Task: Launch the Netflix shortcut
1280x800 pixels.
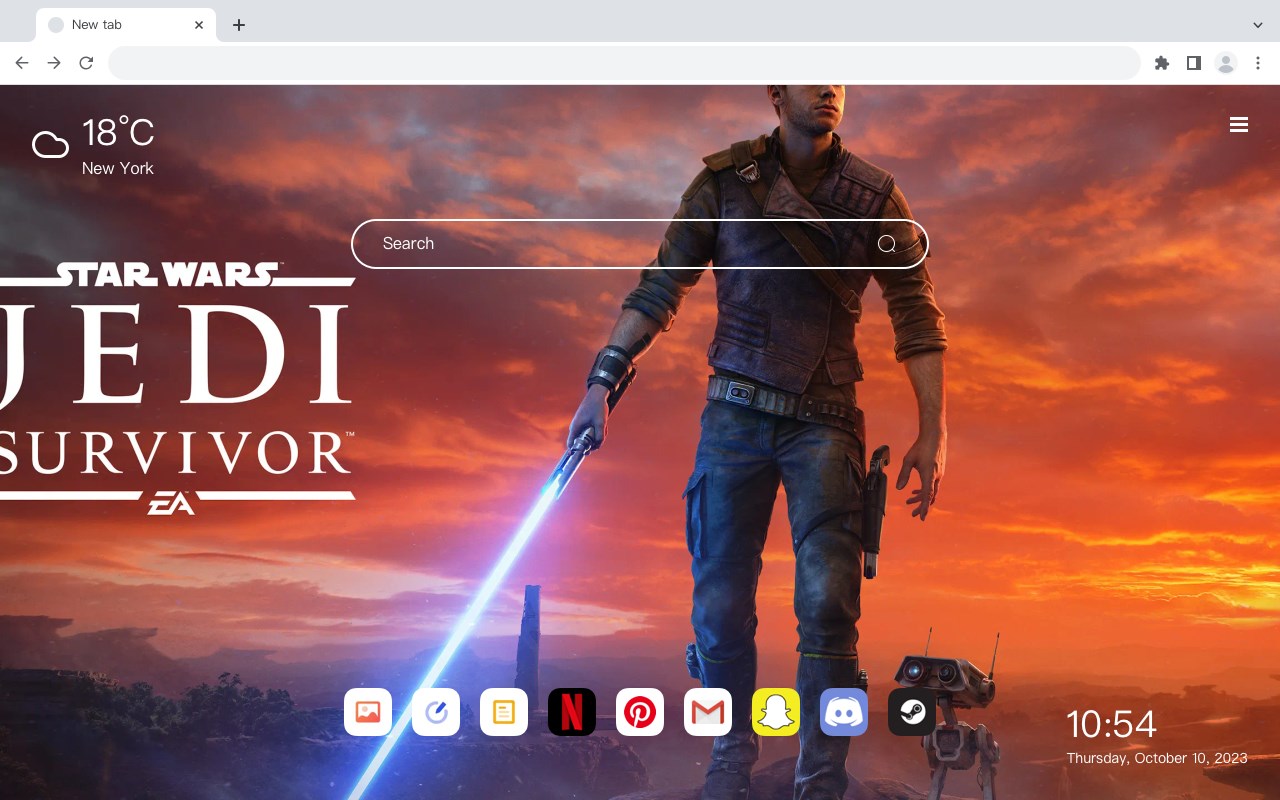Action: pos(572,712)
